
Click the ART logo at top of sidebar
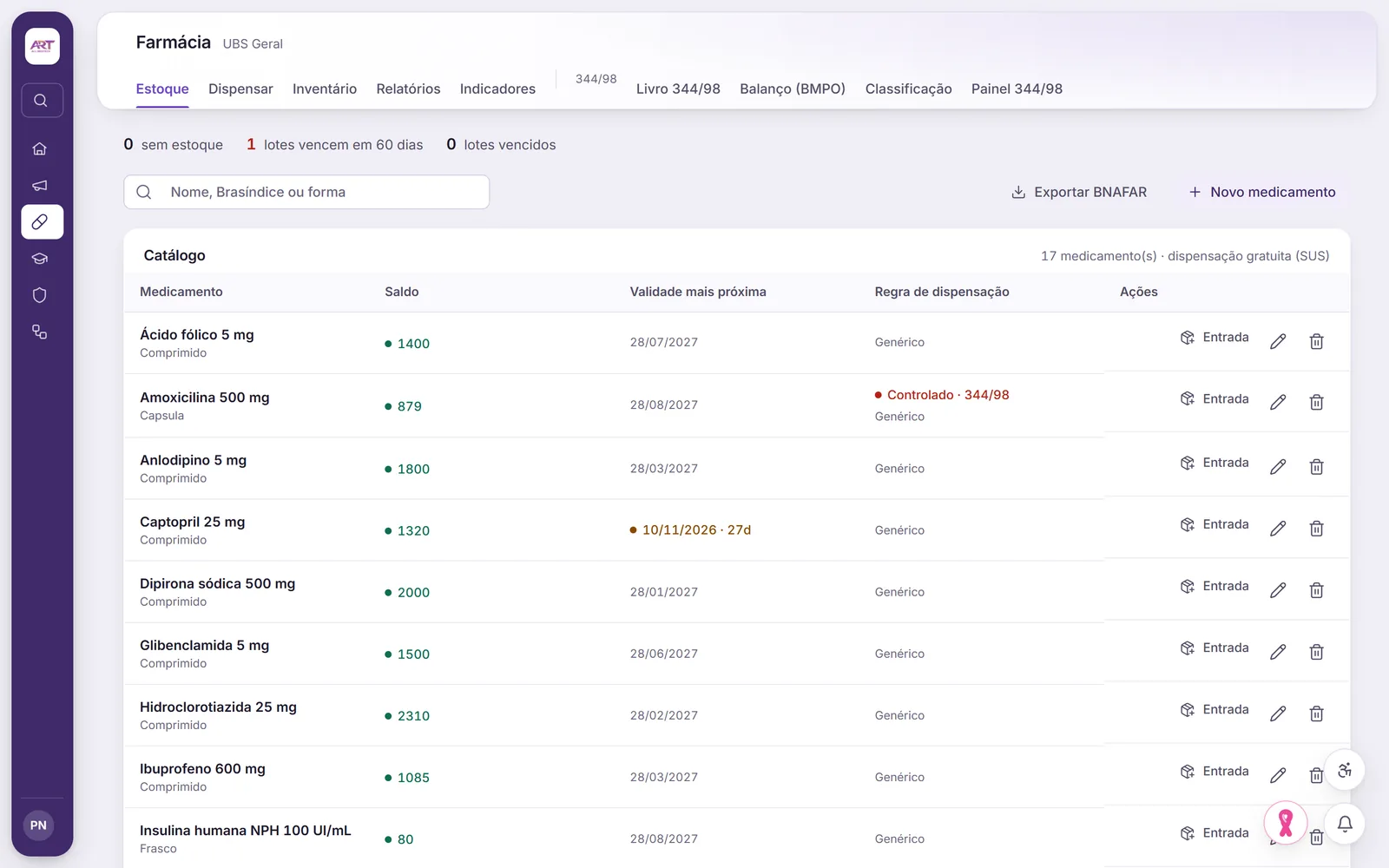tap(43, 46)
